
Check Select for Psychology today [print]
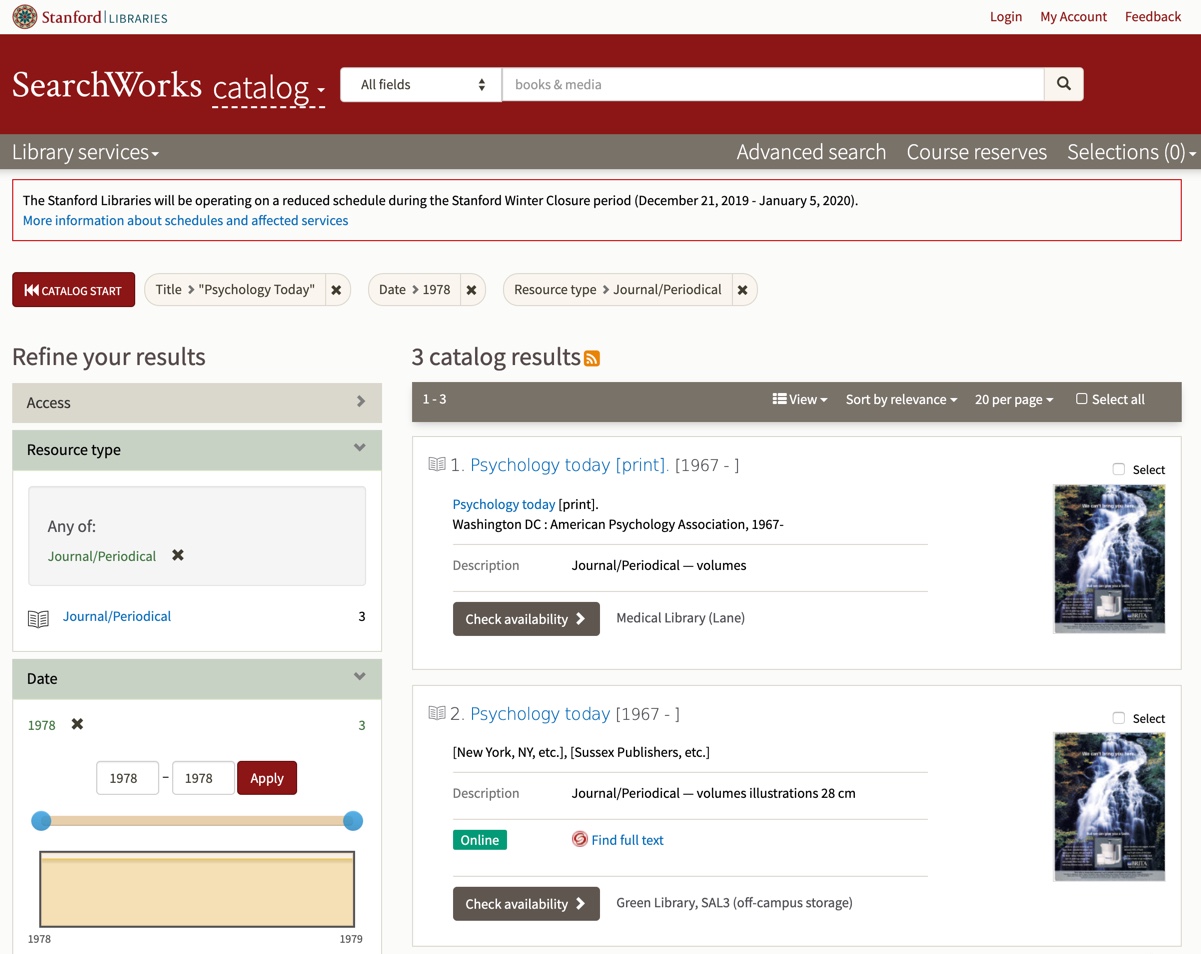coord(1118,469)
